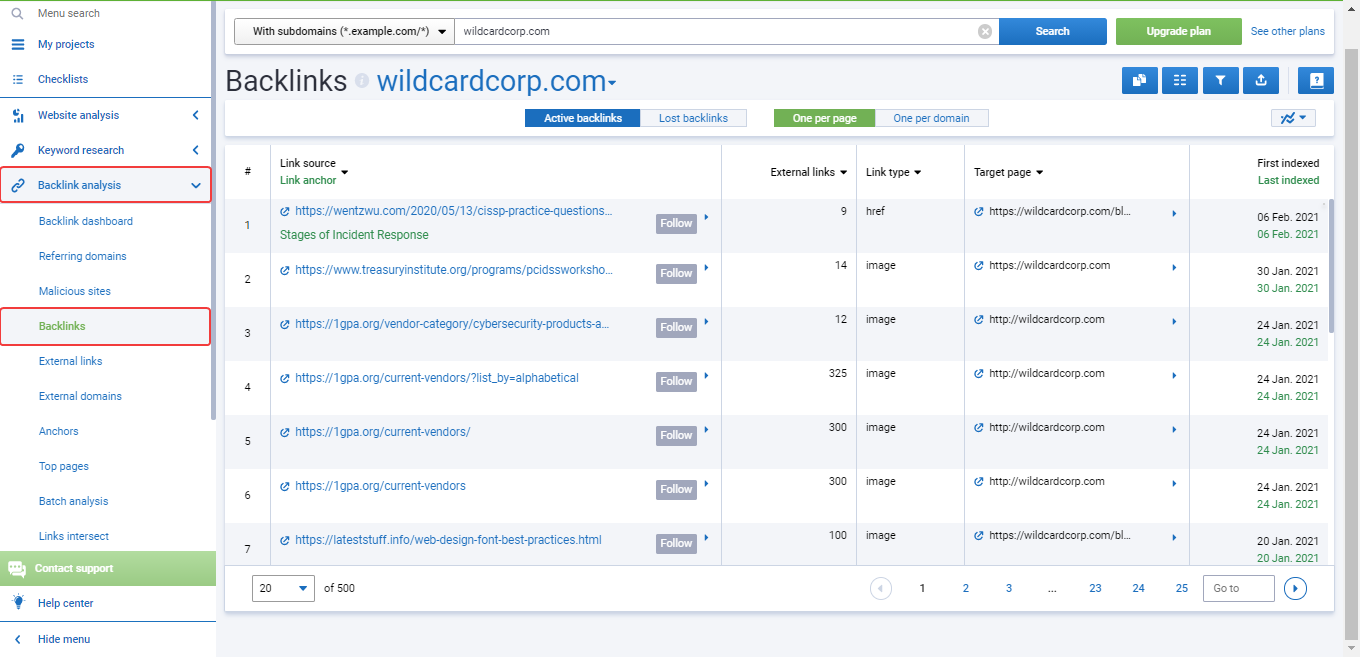The width and height of the screenshot is (1360, 657).
Task: Toggle Follow on the wentzwu.com backlink row
Action: [676, 223]
